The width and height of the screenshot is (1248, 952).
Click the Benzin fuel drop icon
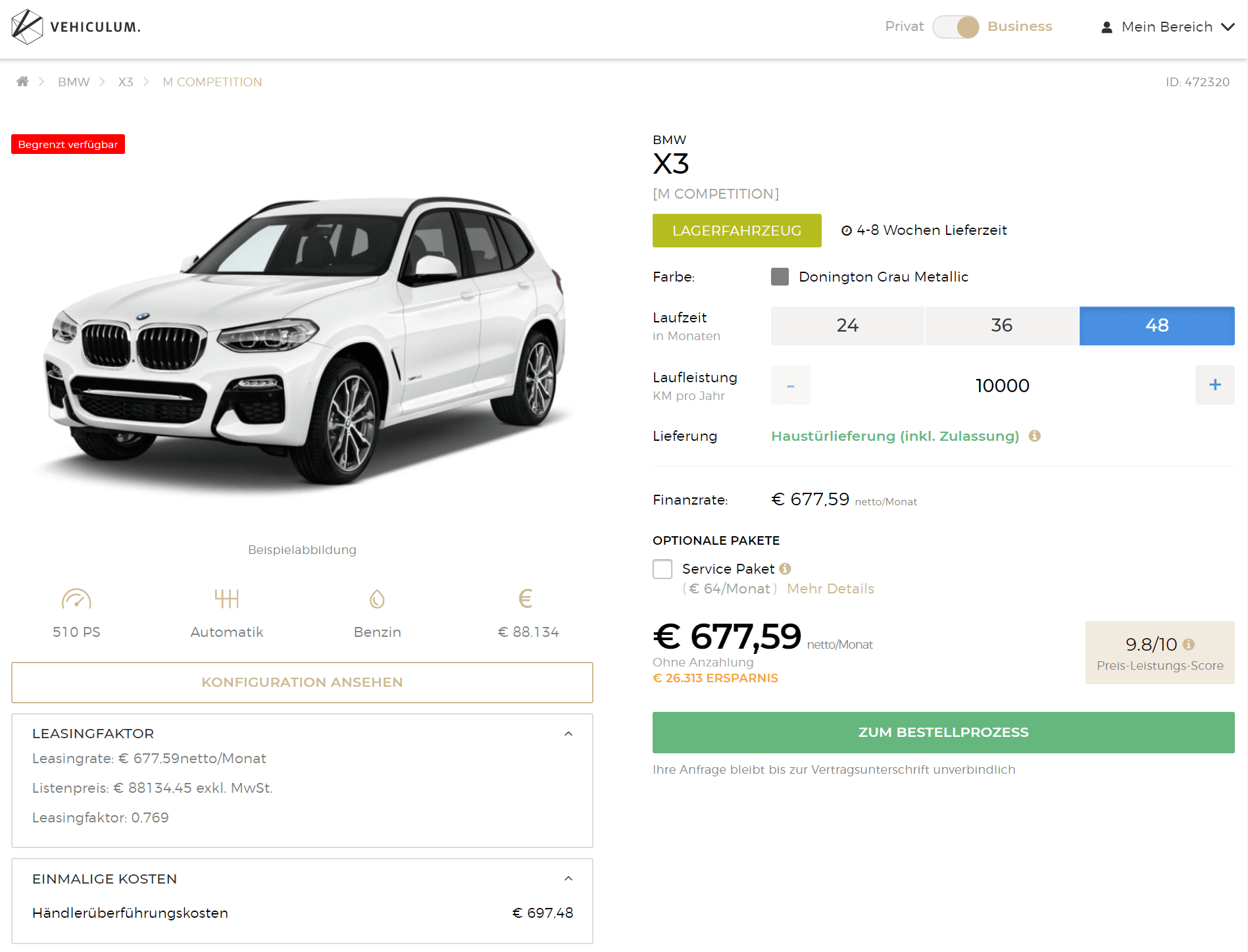(x=377, y=599)
